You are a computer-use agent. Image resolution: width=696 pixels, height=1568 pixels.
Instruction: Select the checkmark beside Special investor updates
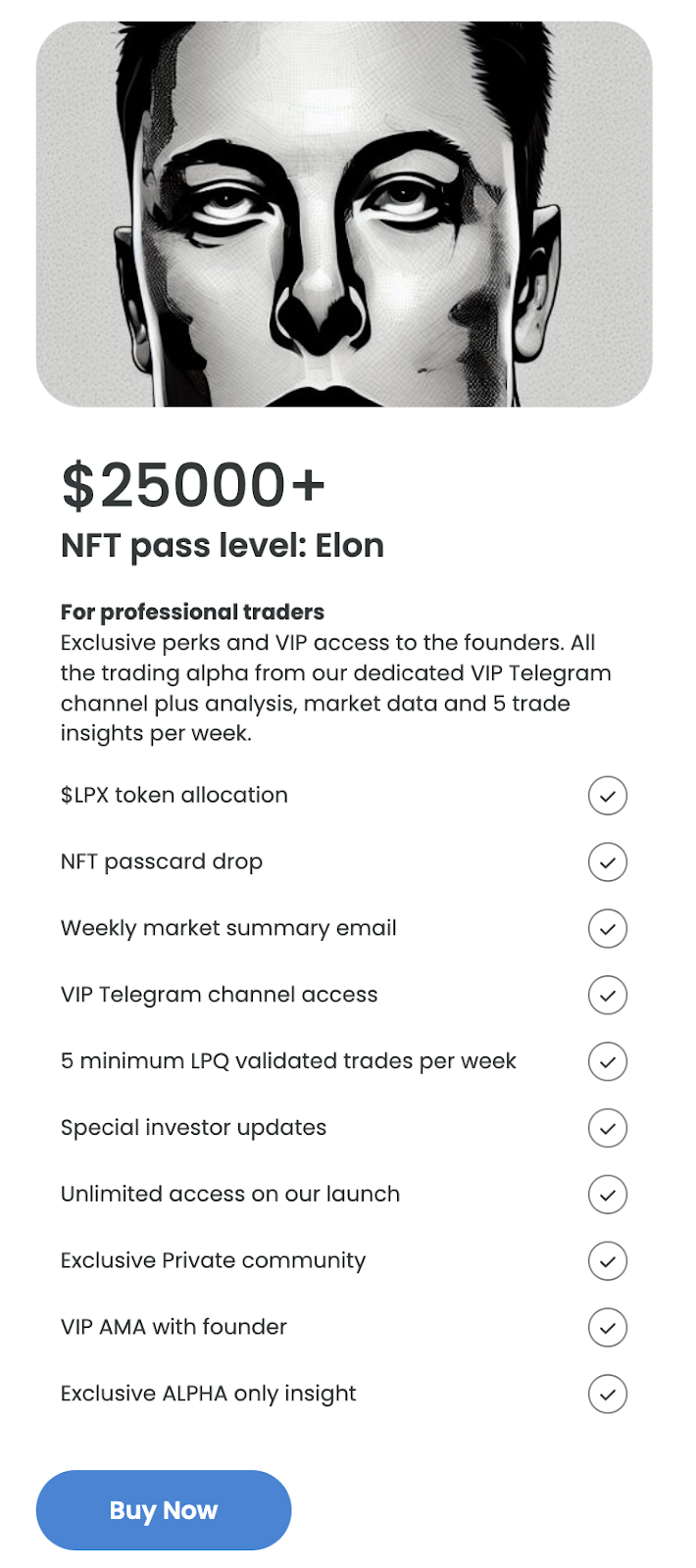tap(608, 1128)
